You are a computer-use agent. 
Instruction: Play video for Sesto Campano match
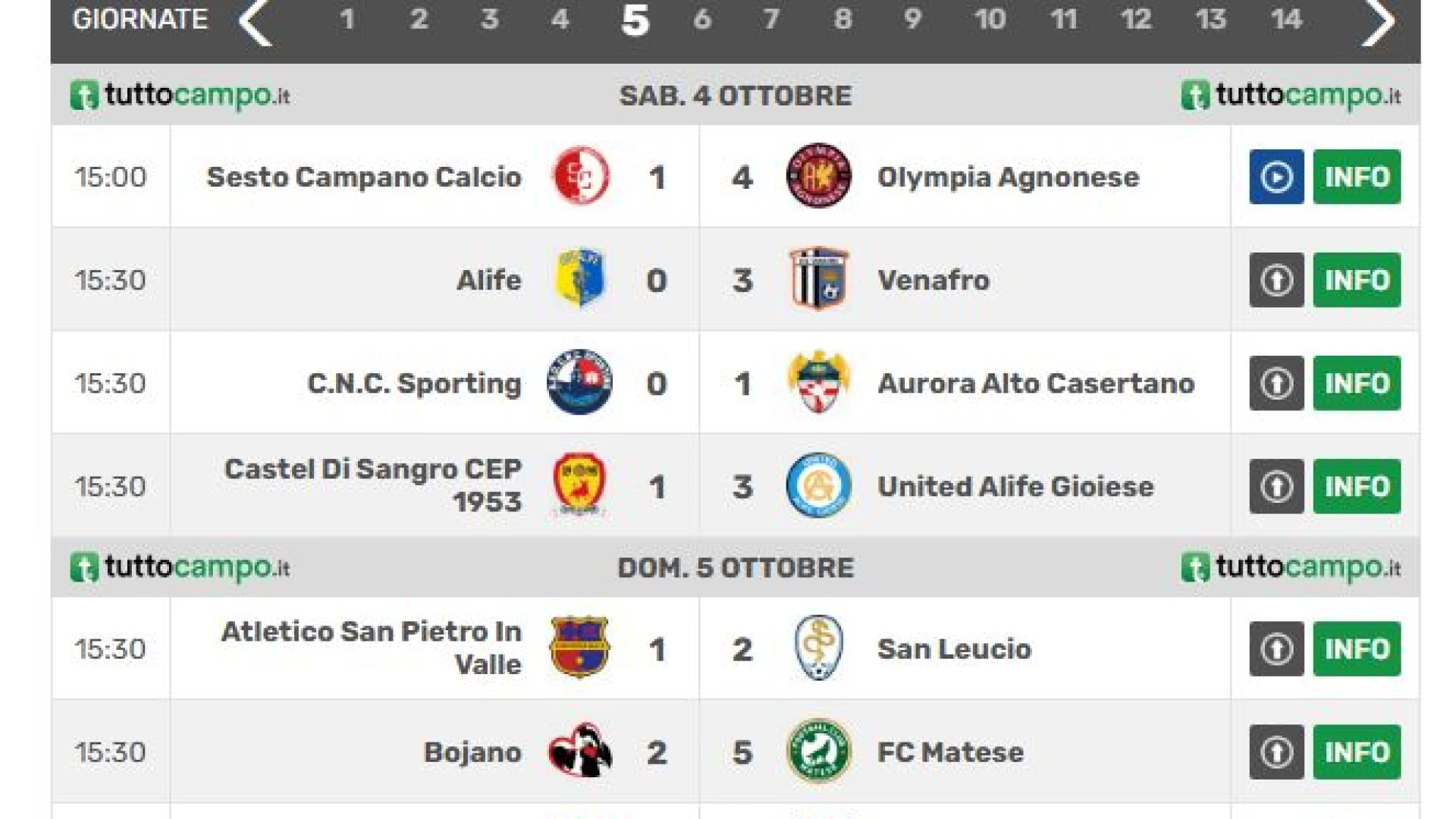pos(1276,177)
